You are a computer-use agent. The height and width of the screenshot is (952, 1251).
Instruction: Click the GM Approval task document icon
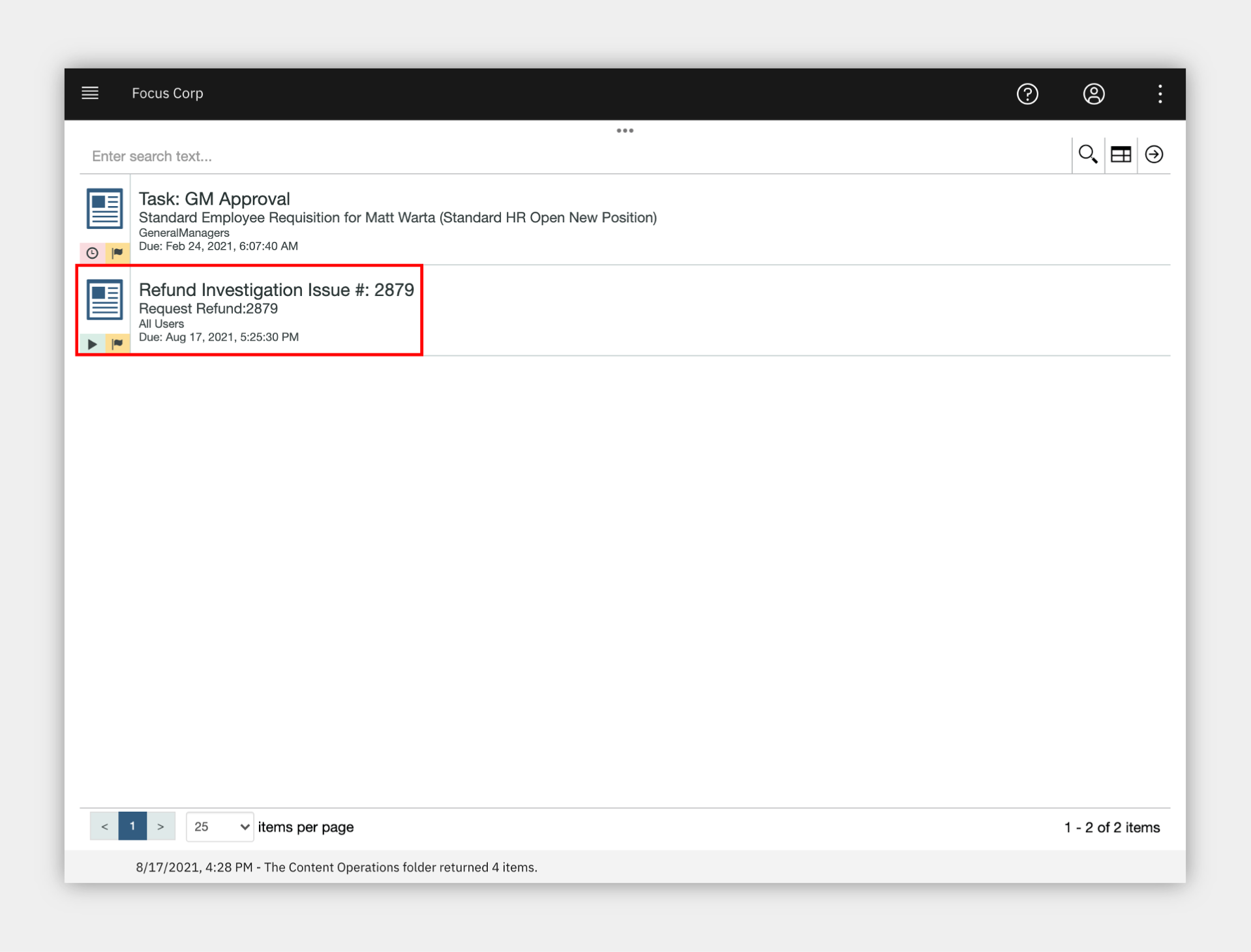104,209
